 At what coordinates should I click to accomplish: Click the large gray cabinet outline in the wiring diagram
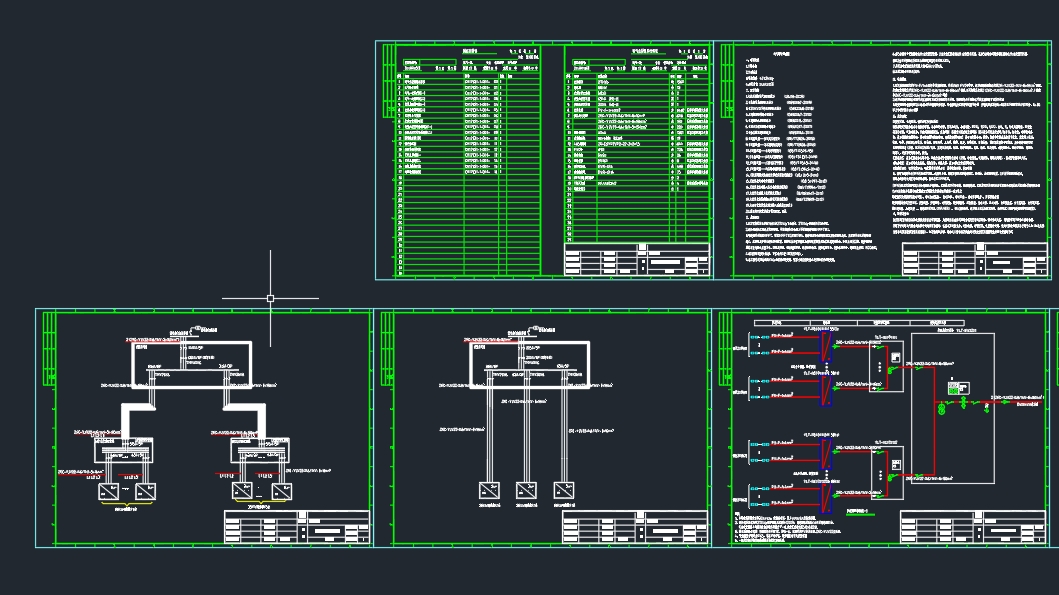953,408
